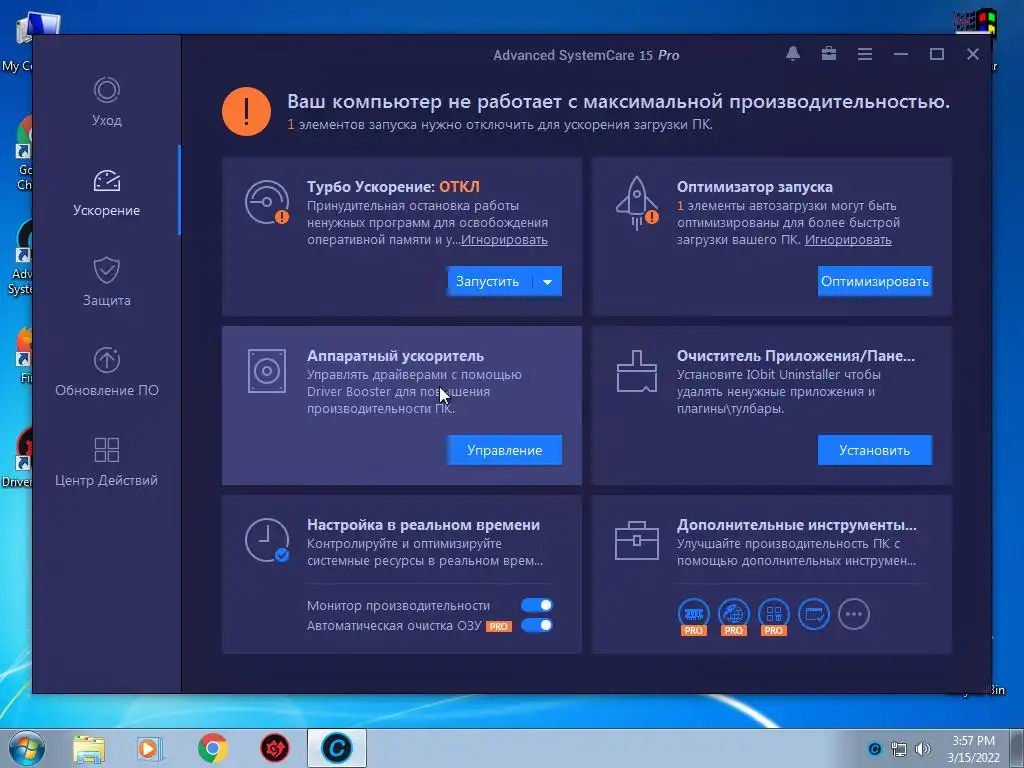This screenshot has width=1024, height=768.
Task: Click the notification bell icon
Action: click(793, 54)
